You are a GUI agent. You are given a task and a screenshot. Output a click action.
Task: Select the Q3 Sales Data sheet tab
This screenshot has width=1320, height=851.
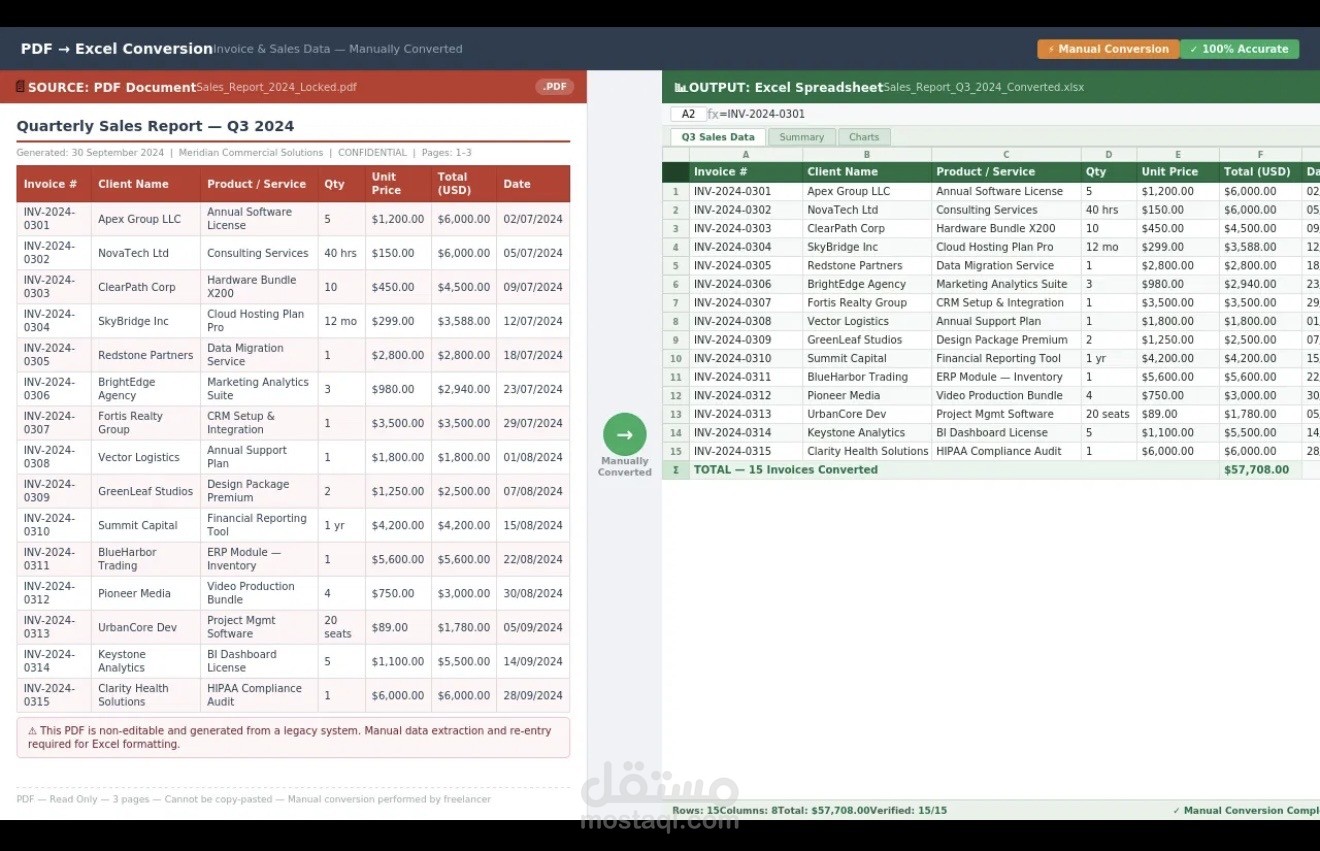(718, 137)
